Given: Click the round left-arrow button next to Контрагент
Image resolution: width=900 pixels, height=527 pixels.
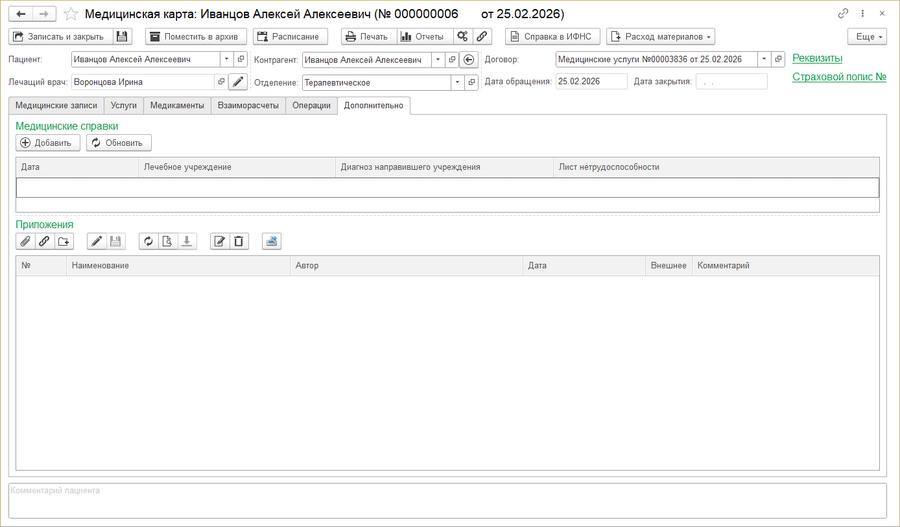Looking at the screenshot, I should pos(468,59).
